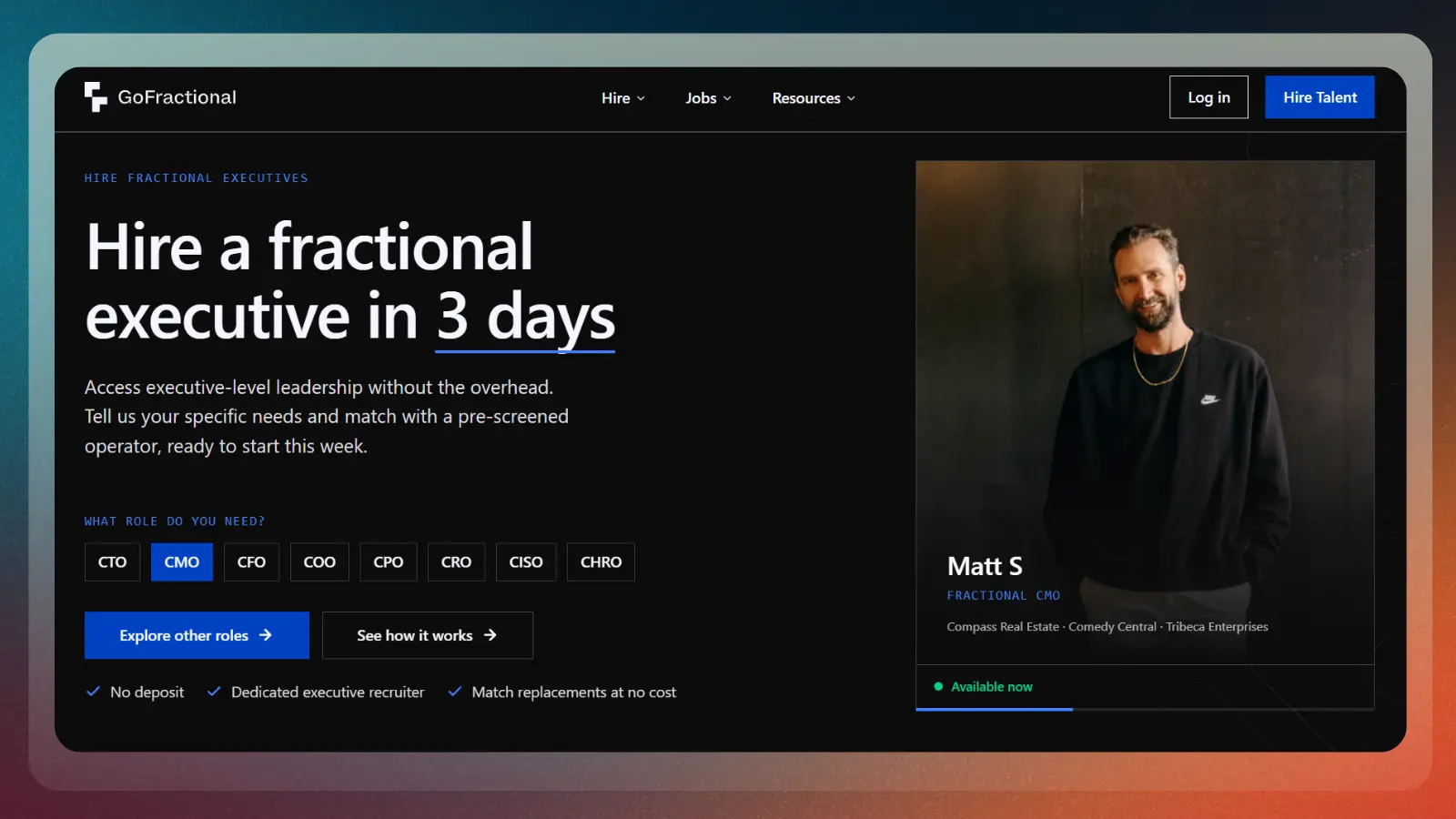The image size is (1456, 819).
Task: Click the See how it works button
Action: 428,635
